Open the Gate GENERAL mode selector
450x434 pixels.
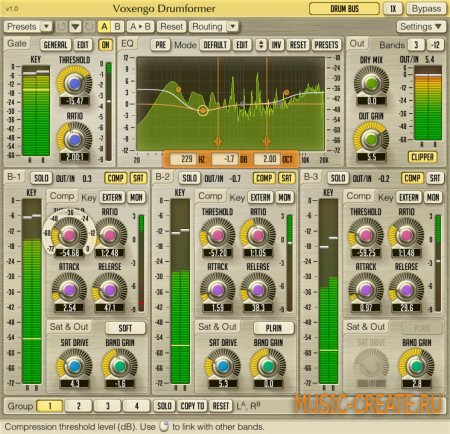point(55,45)
